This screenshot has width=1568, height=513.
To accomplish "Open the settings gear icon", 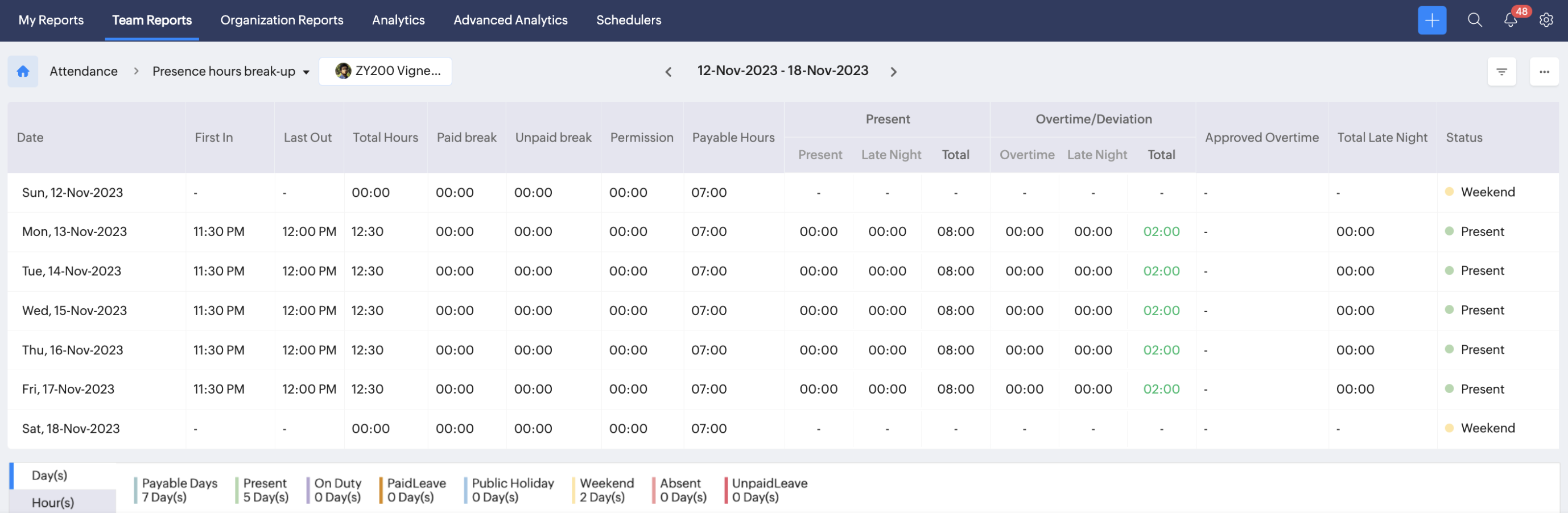I will click(1545, 20).
